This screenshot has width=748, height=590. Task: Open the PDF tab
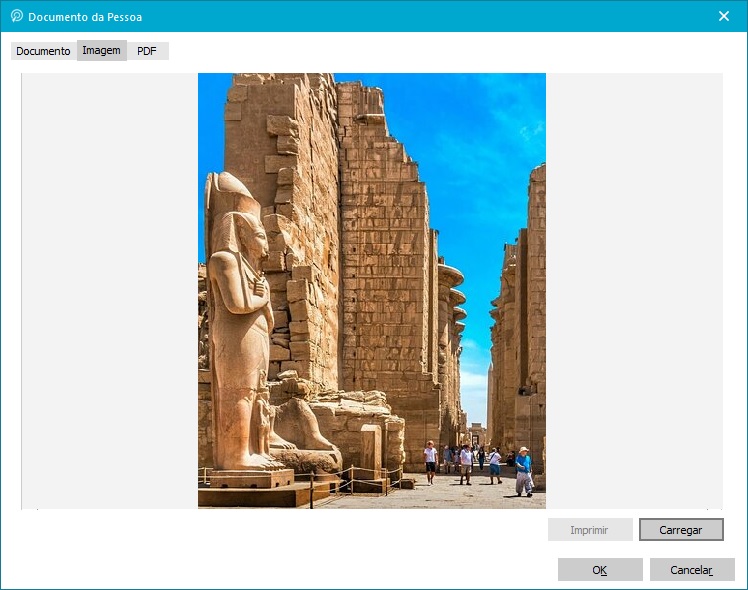pos(147,51)
